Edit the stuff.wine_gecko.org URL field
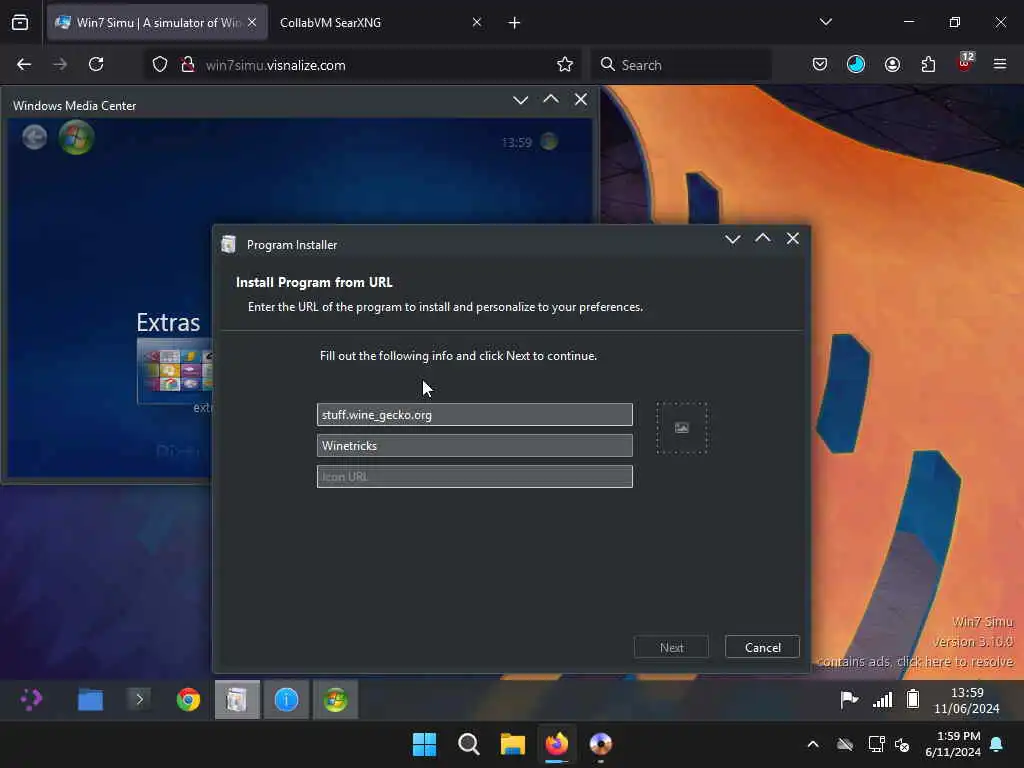The height and width of the screenshot is (768, 1024). [475, 415]
